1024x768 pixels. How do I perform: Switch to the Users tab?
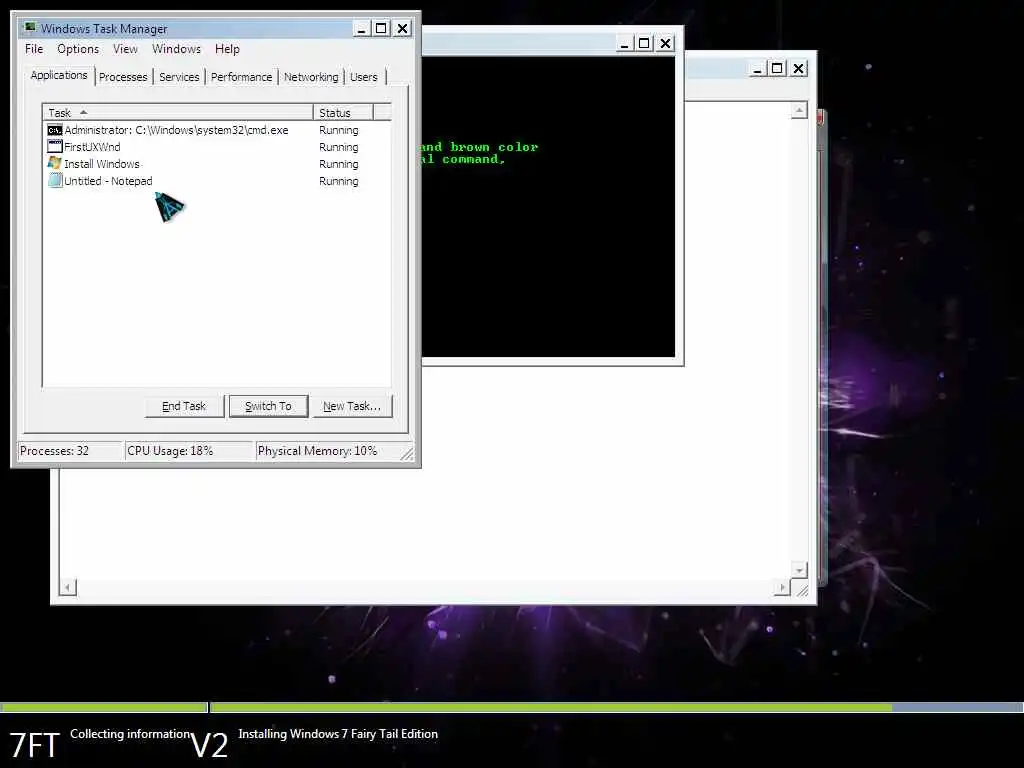[364, 77]
